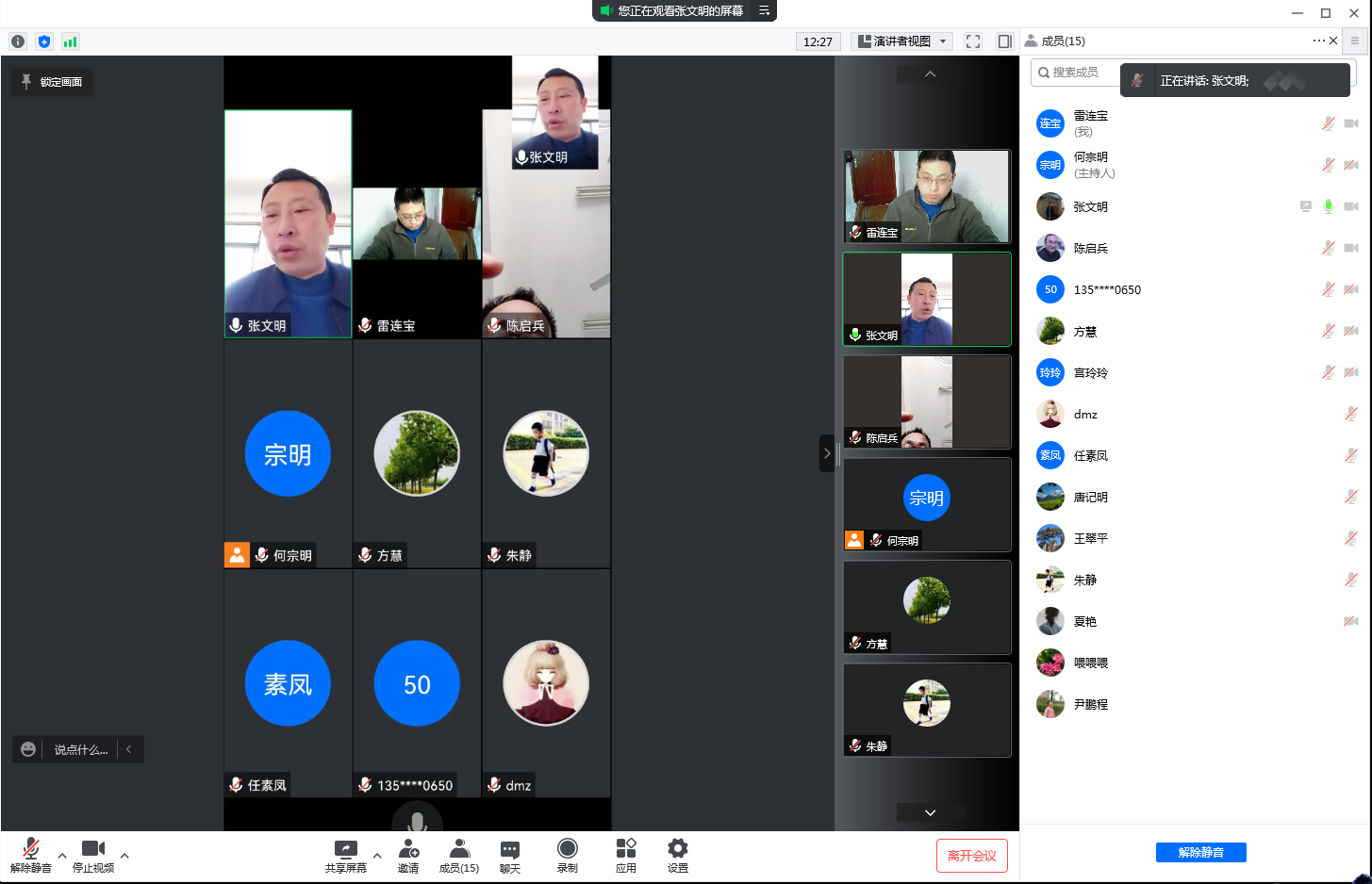1372x884 pixels.
Task: Click the leave meeting button
Action: click(971, 856)
